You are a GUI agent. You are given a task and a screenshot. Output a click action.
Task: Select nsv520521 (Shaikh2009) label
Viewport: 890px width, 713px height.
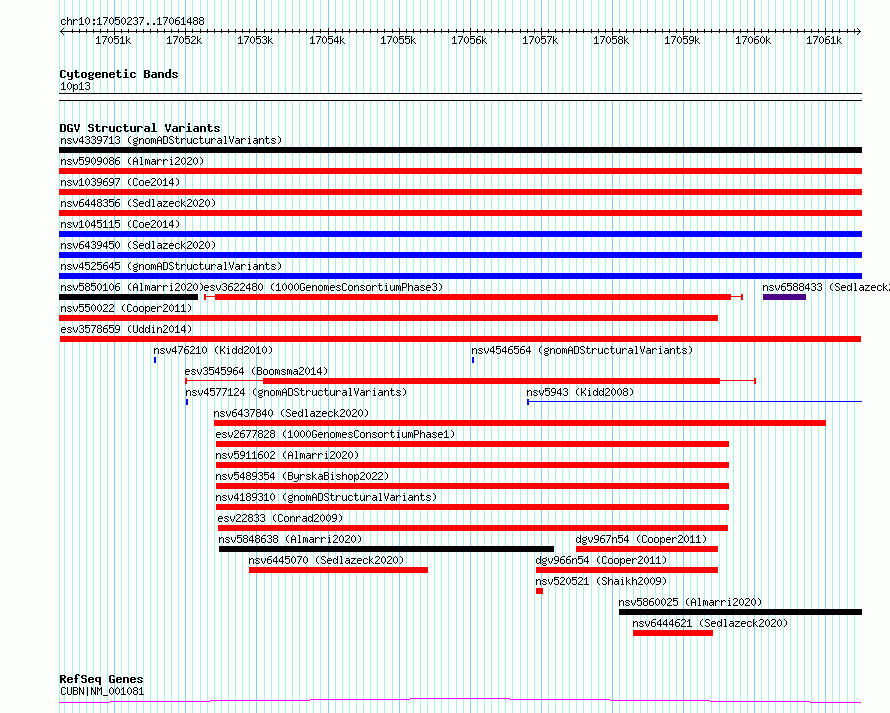click(x=601, y=581)
